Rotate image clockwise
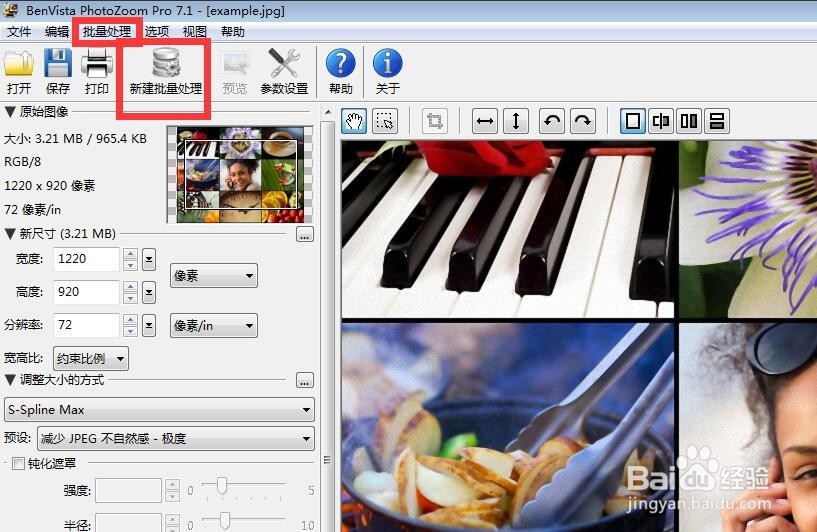 tap(583, 121)
